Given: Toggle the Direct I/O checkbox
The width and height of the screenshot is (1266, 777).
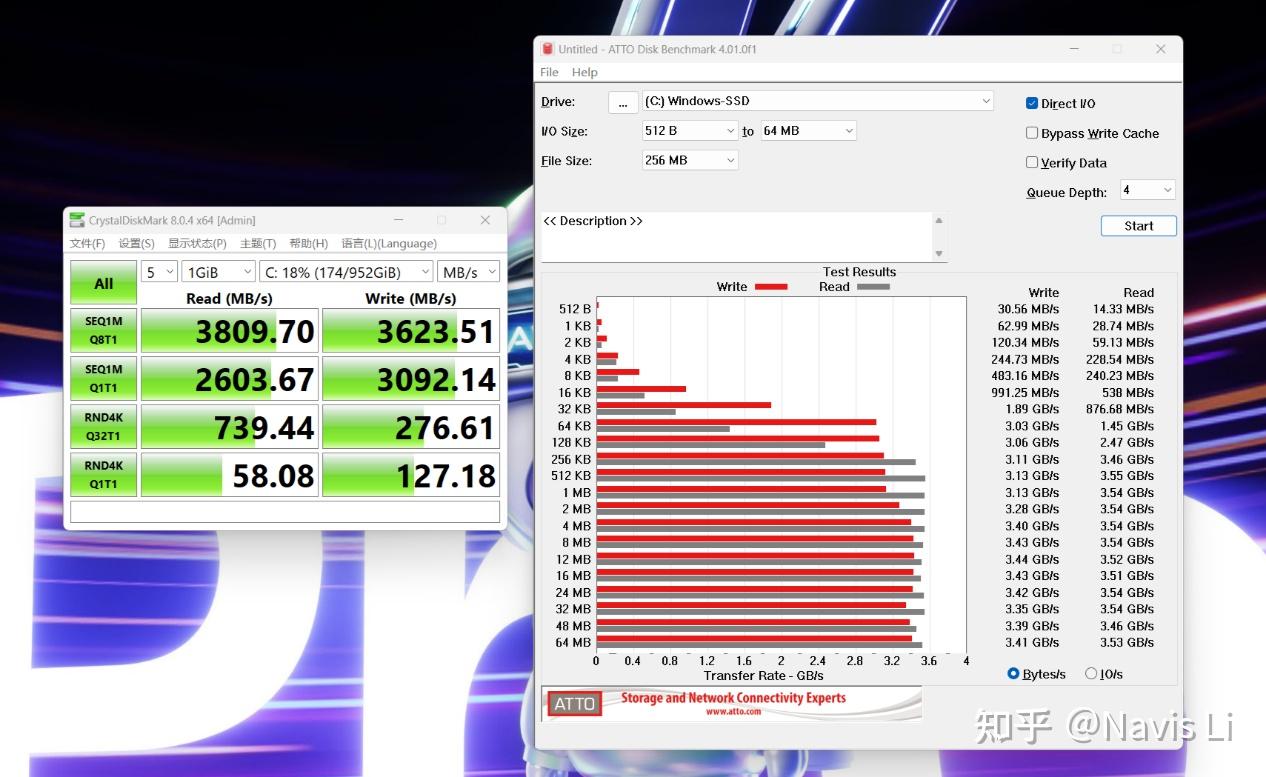Looking at the screenshot, I should pos(1032,103).
